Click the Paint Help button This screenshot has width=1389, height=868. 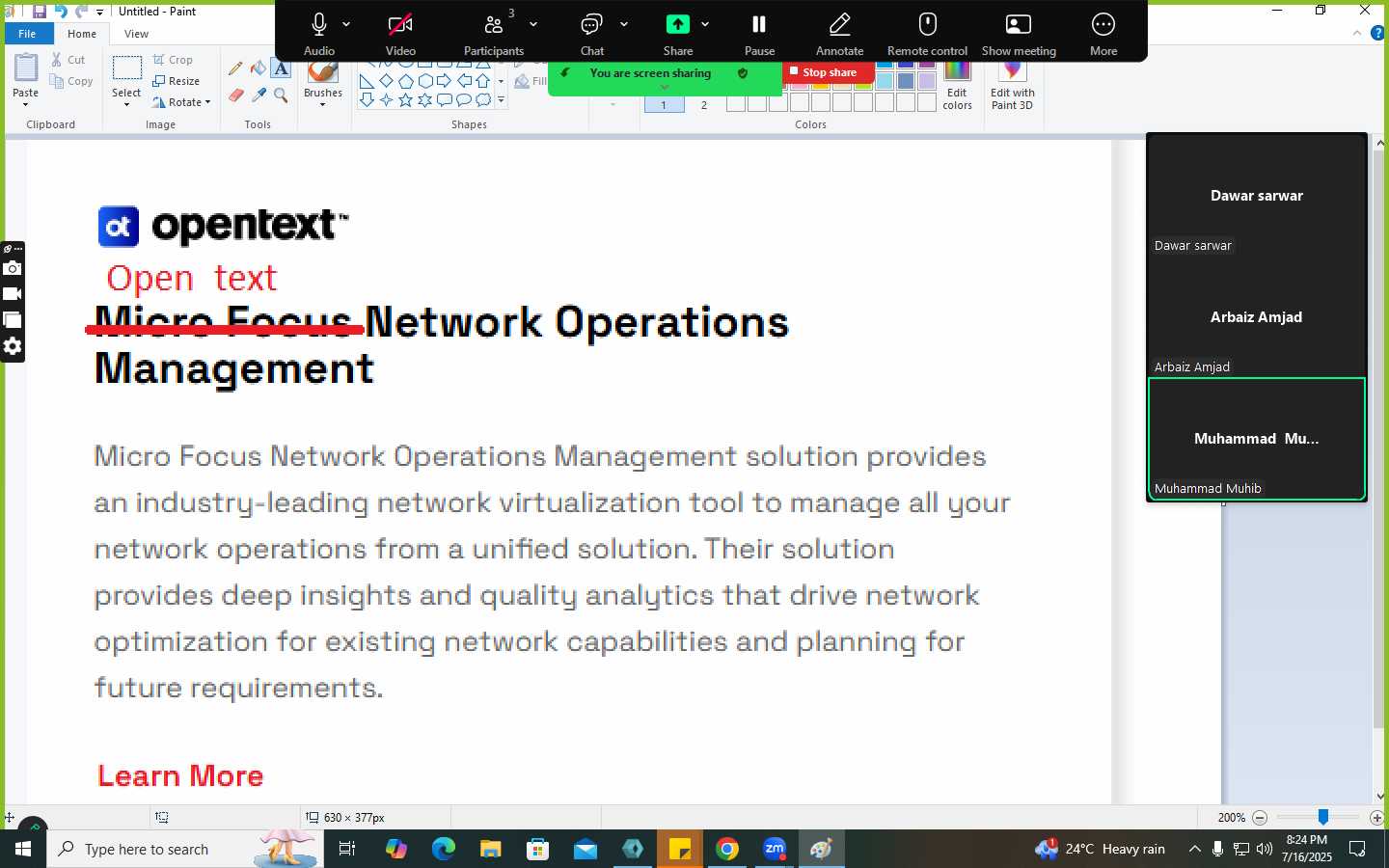point(1378,33)
